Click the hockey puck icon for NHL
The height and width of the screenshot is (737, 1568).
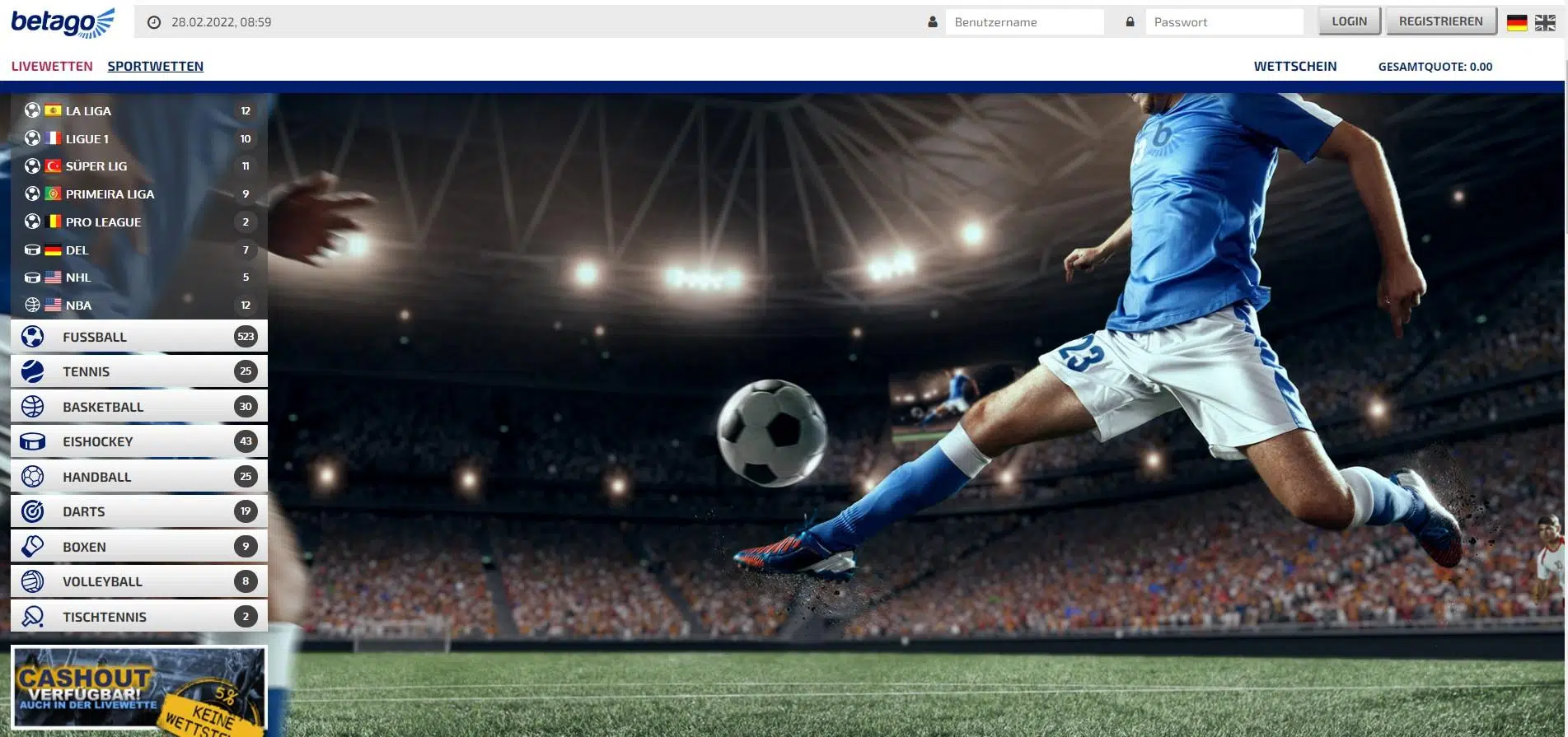[32, 278]
